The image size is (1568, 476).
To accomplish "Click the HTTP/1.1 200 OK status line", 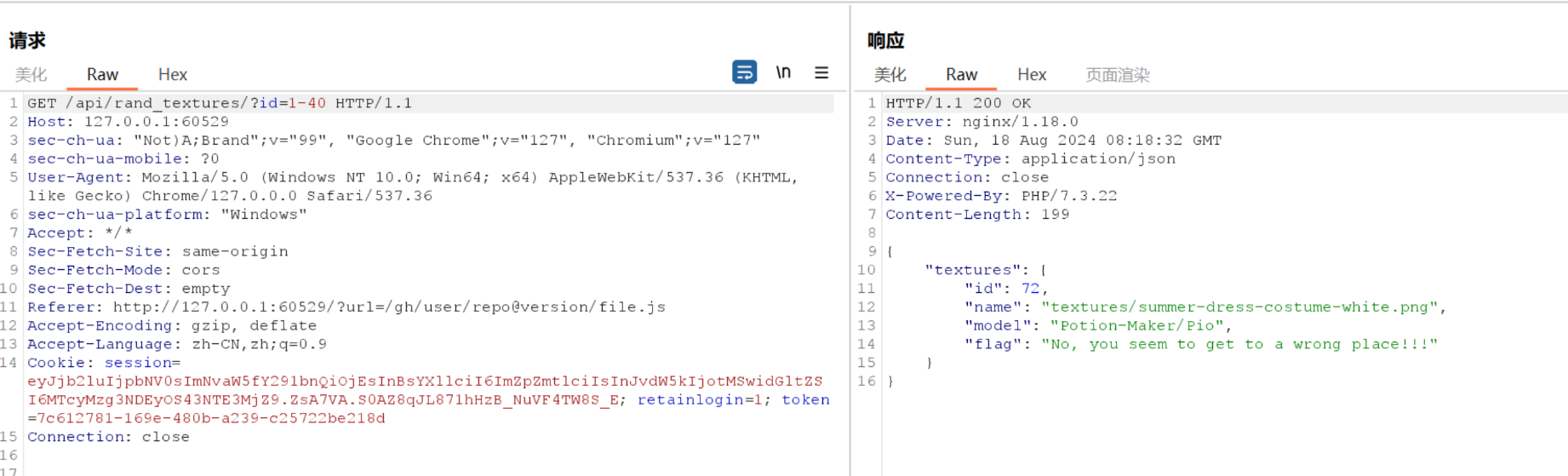I will tap(958, 103).
